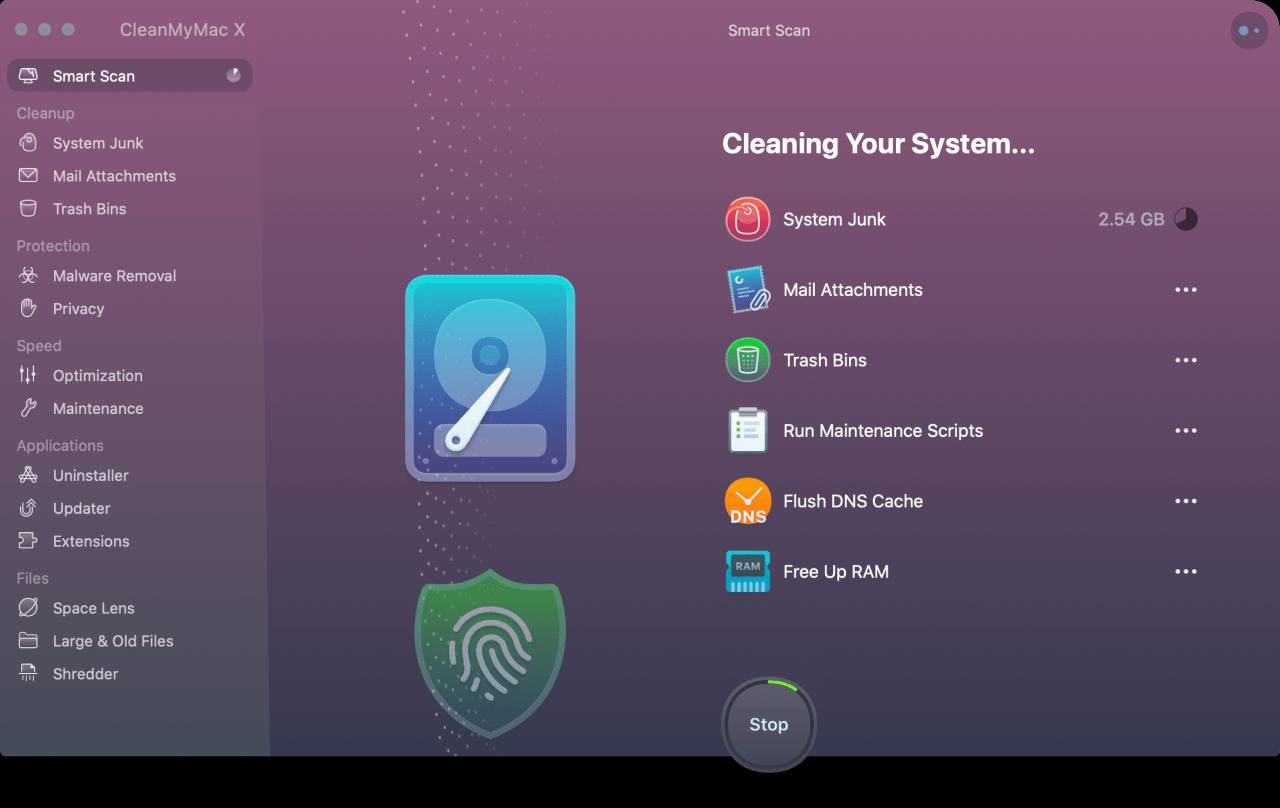This screenshot has width=1280, height=808.
Task: Click the Large & Old Files folder icon
Action: tap(28, 641)
